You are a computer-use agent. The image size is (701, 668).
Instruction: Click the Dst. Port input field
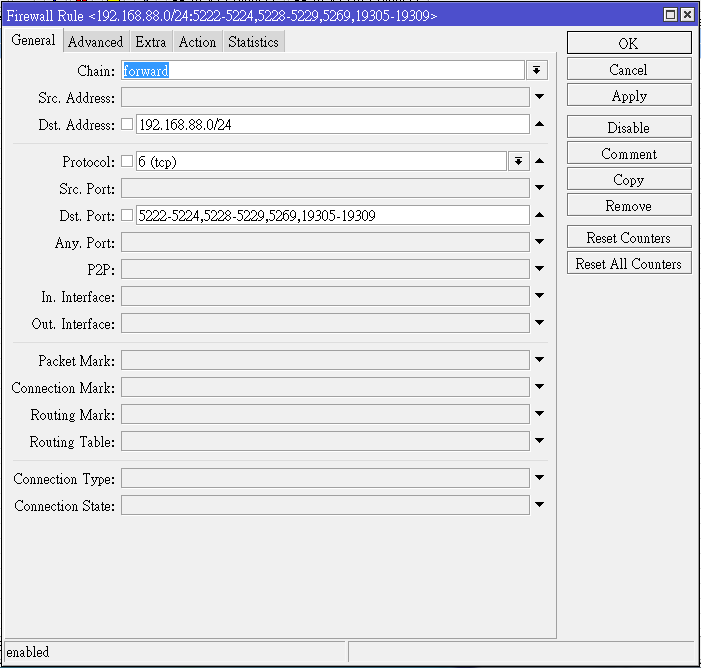tap(333, 215)
